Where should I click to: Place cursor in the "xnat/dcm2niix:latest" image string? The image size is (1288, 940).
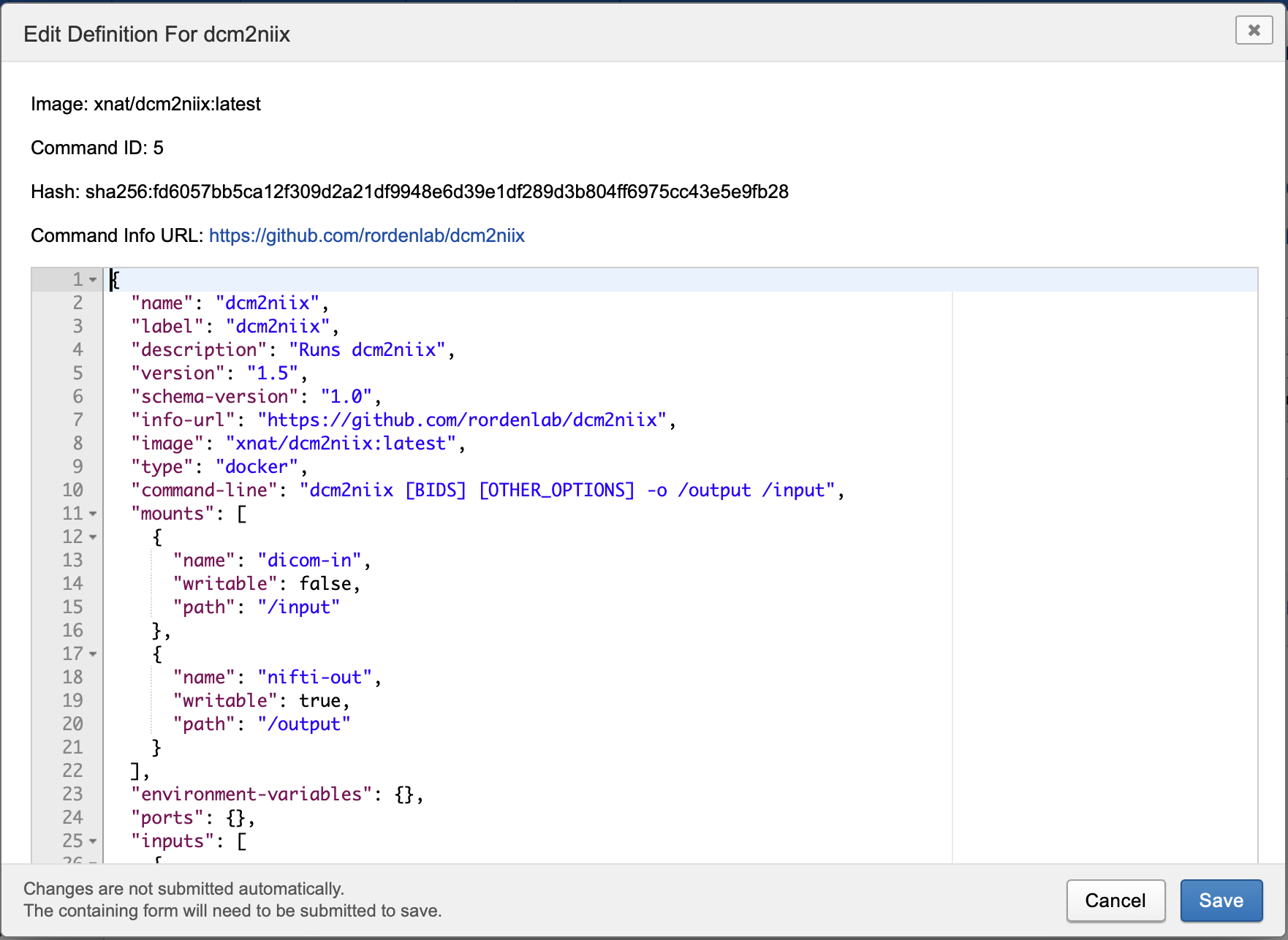click(x=341, y=444)
